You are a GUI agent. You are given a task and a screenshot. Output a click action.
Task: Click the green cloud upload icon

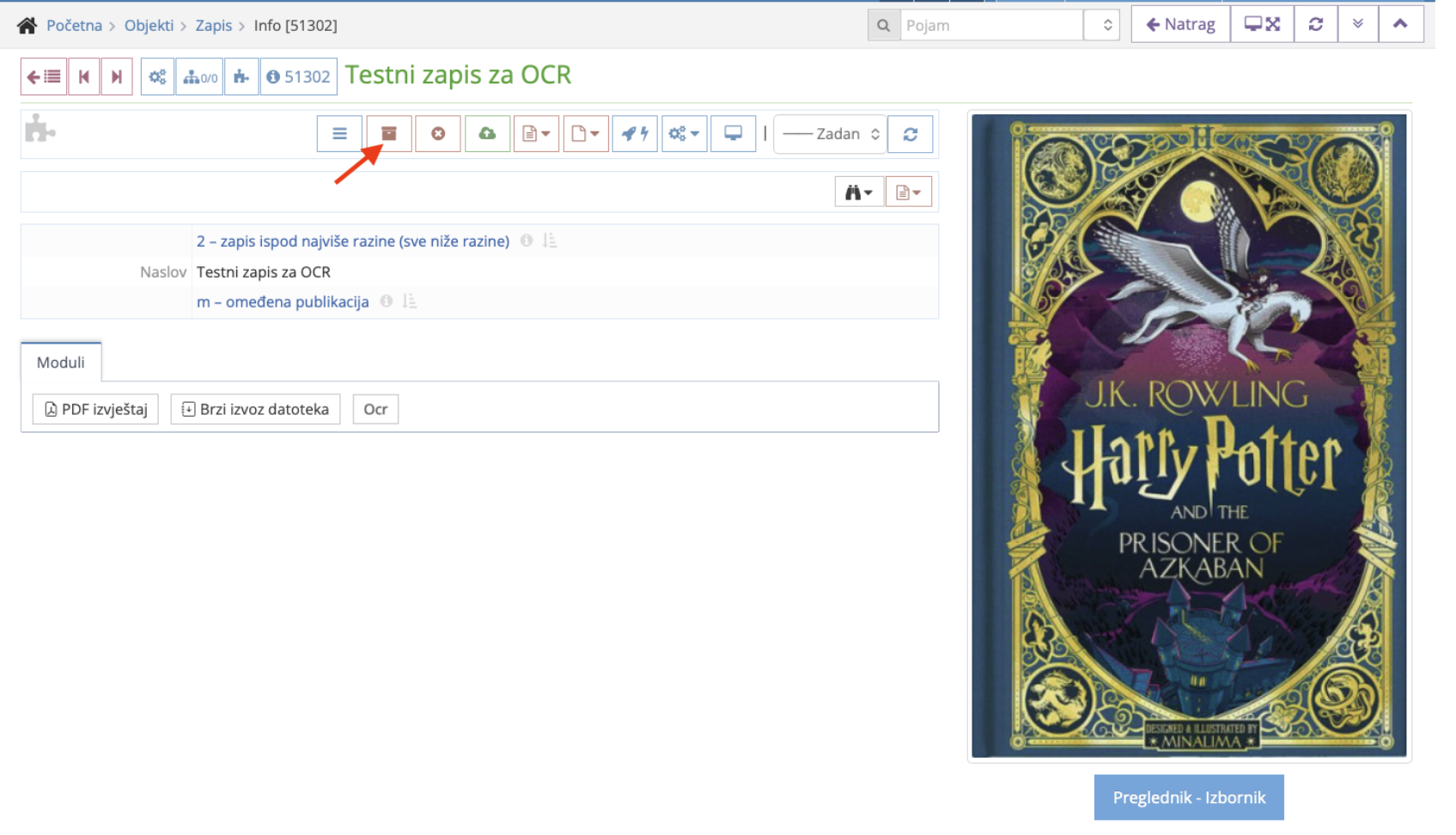(487, 133)
